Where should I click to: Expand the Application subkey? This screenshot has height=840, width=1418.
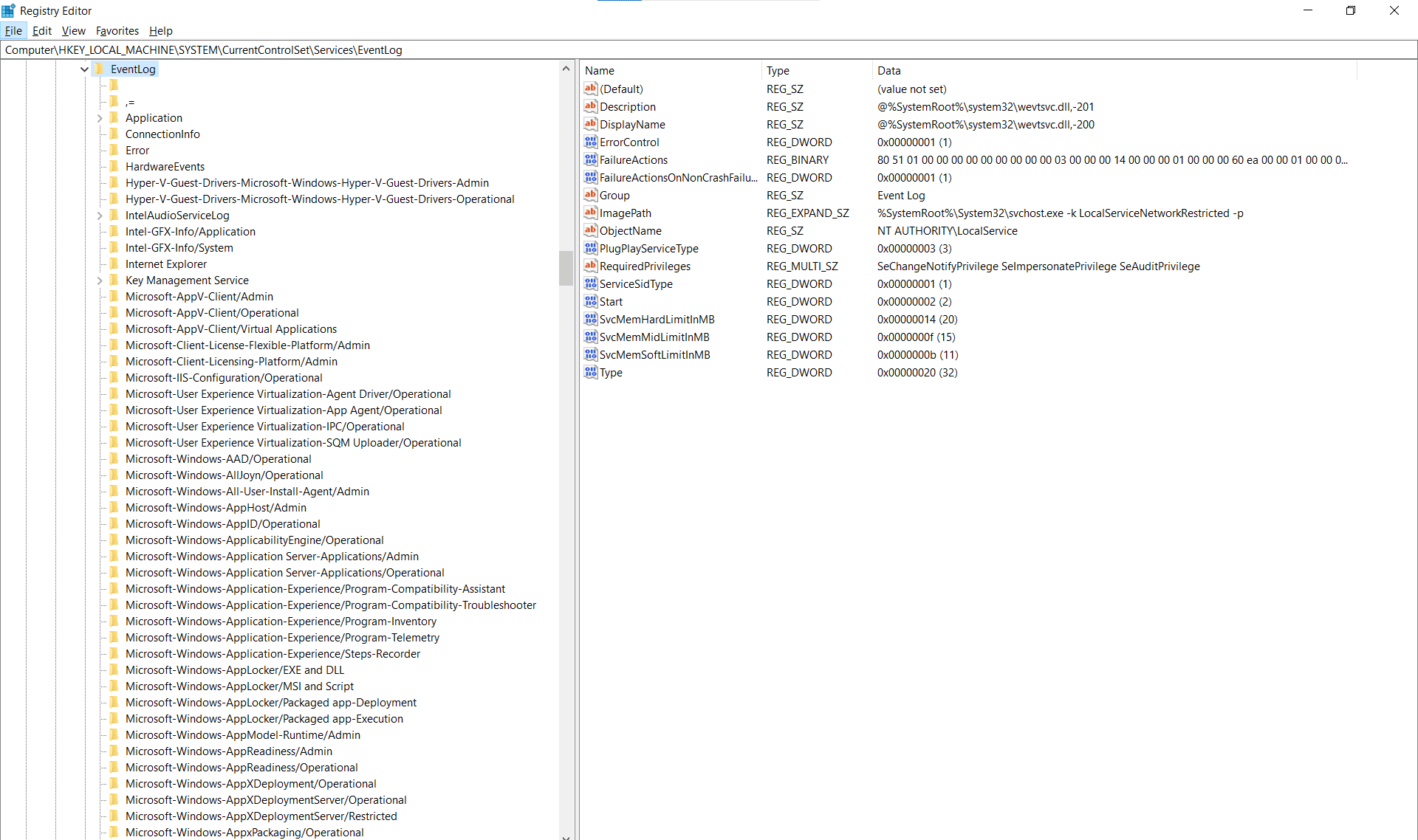tap(100, 118)
